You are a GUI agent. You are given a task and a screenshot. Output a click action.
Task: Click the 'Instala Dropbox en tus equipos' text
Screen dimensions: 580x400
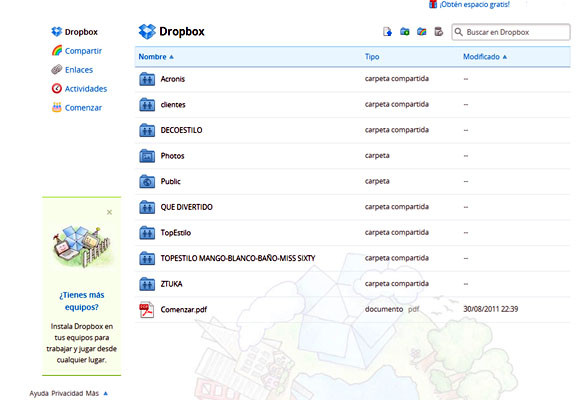(81, 343)
